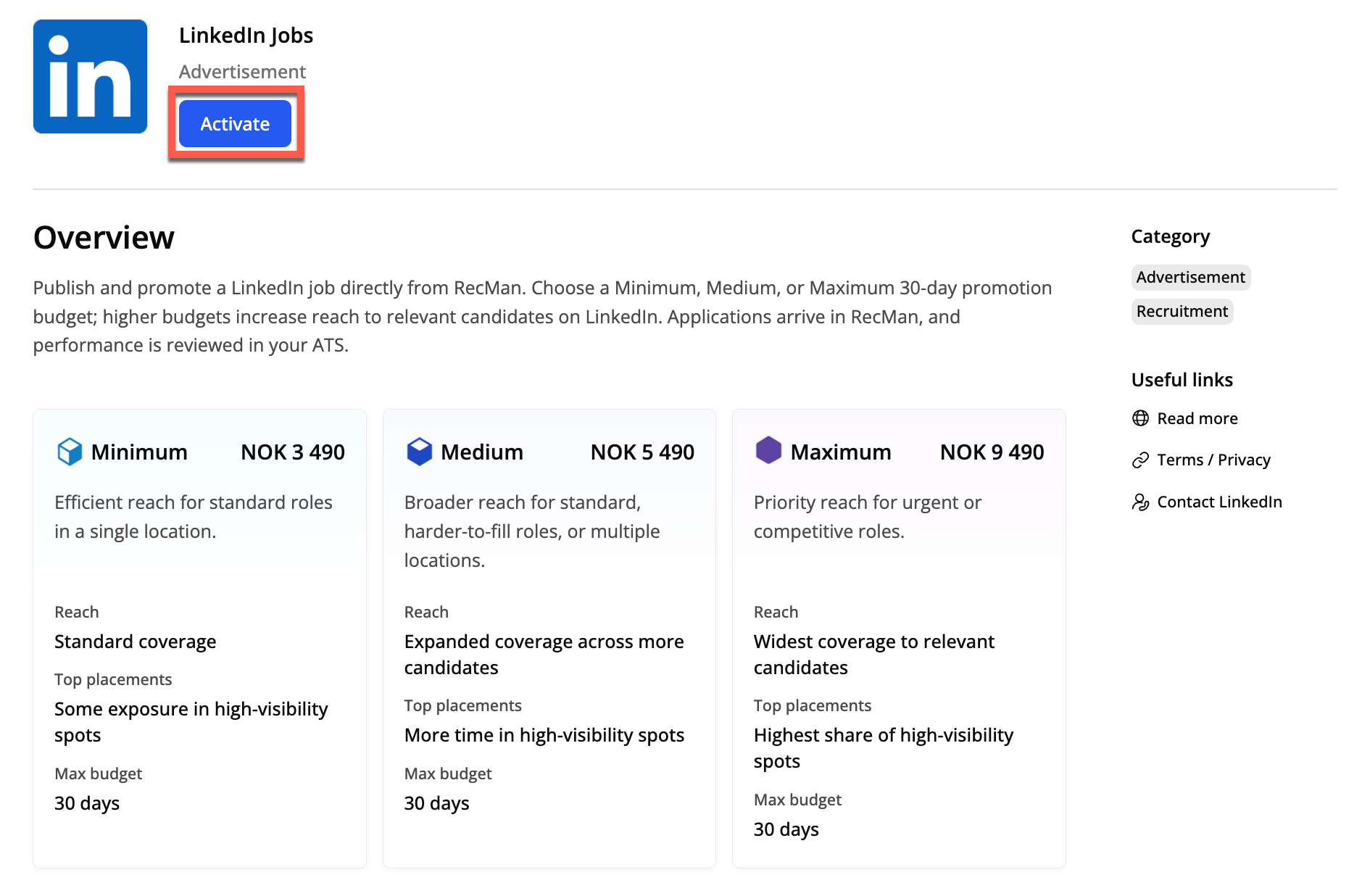This screenshot has width=1370, height=896.
Task: Select the Recruitment category tag
Action: pyautogui.click(x=1182, y=311)
